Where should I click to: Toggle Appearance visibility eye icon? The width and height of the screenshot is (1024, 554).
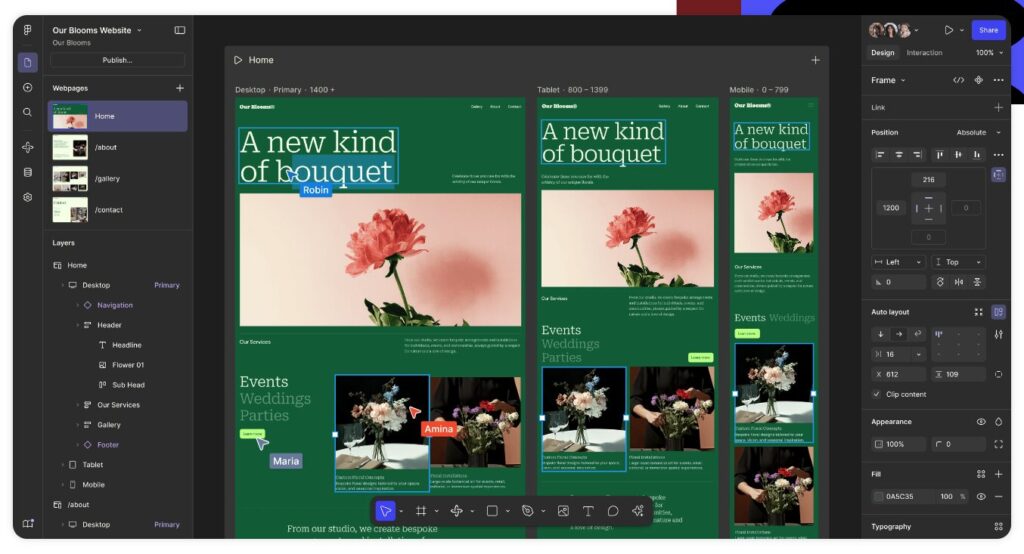click(981, 422)
